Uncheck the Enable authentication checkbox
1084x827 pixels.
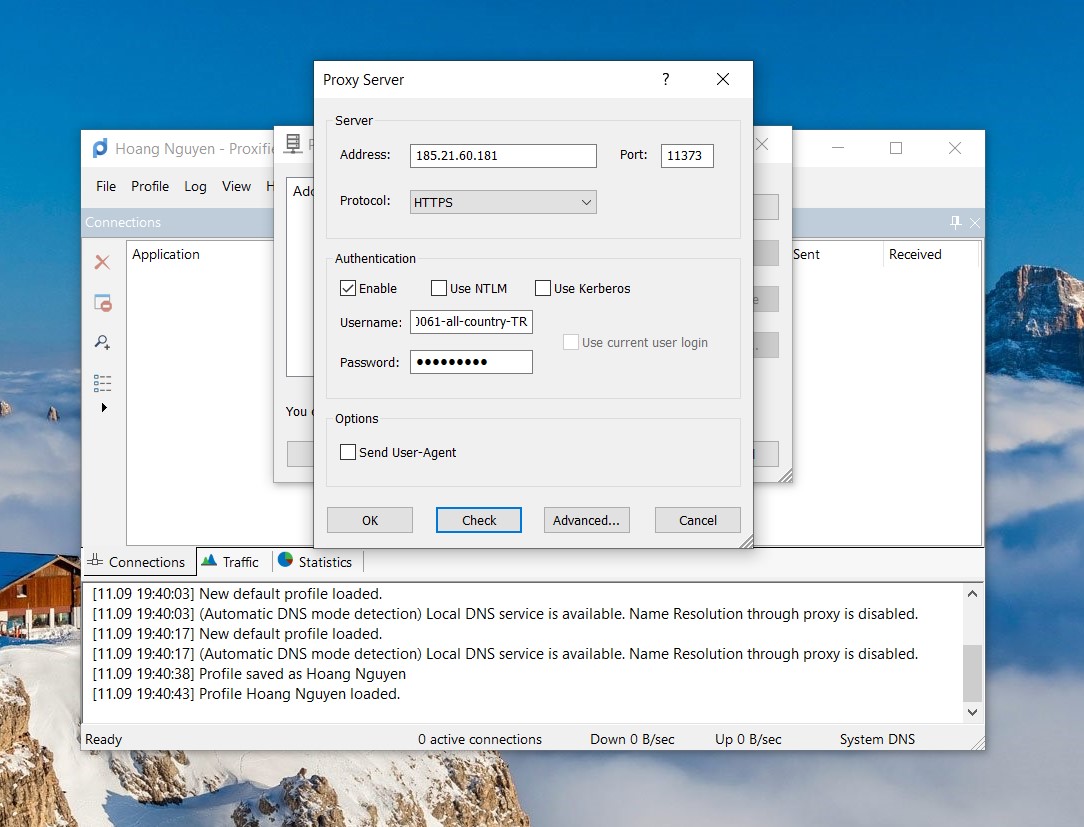348,288
